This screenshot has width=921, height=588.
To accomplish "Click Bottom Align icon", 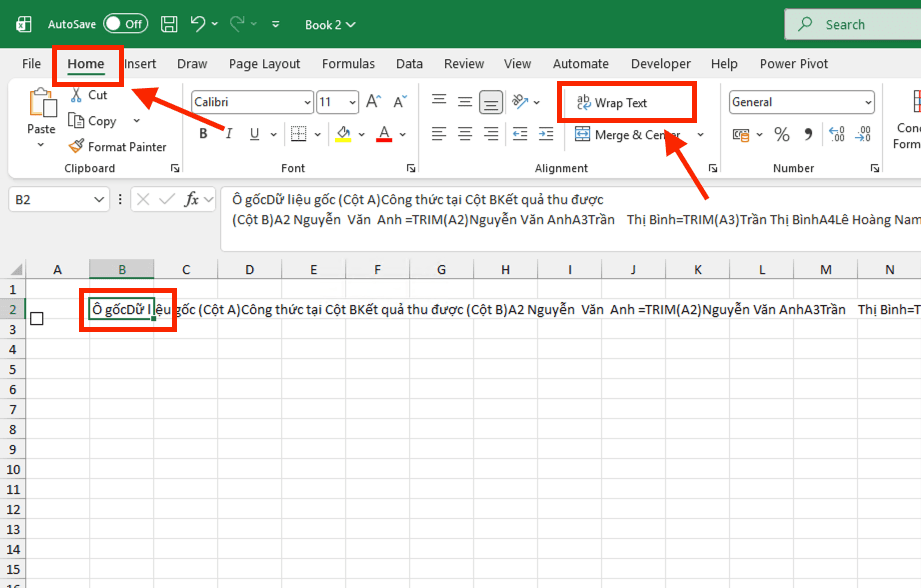I will coord(490,102).
